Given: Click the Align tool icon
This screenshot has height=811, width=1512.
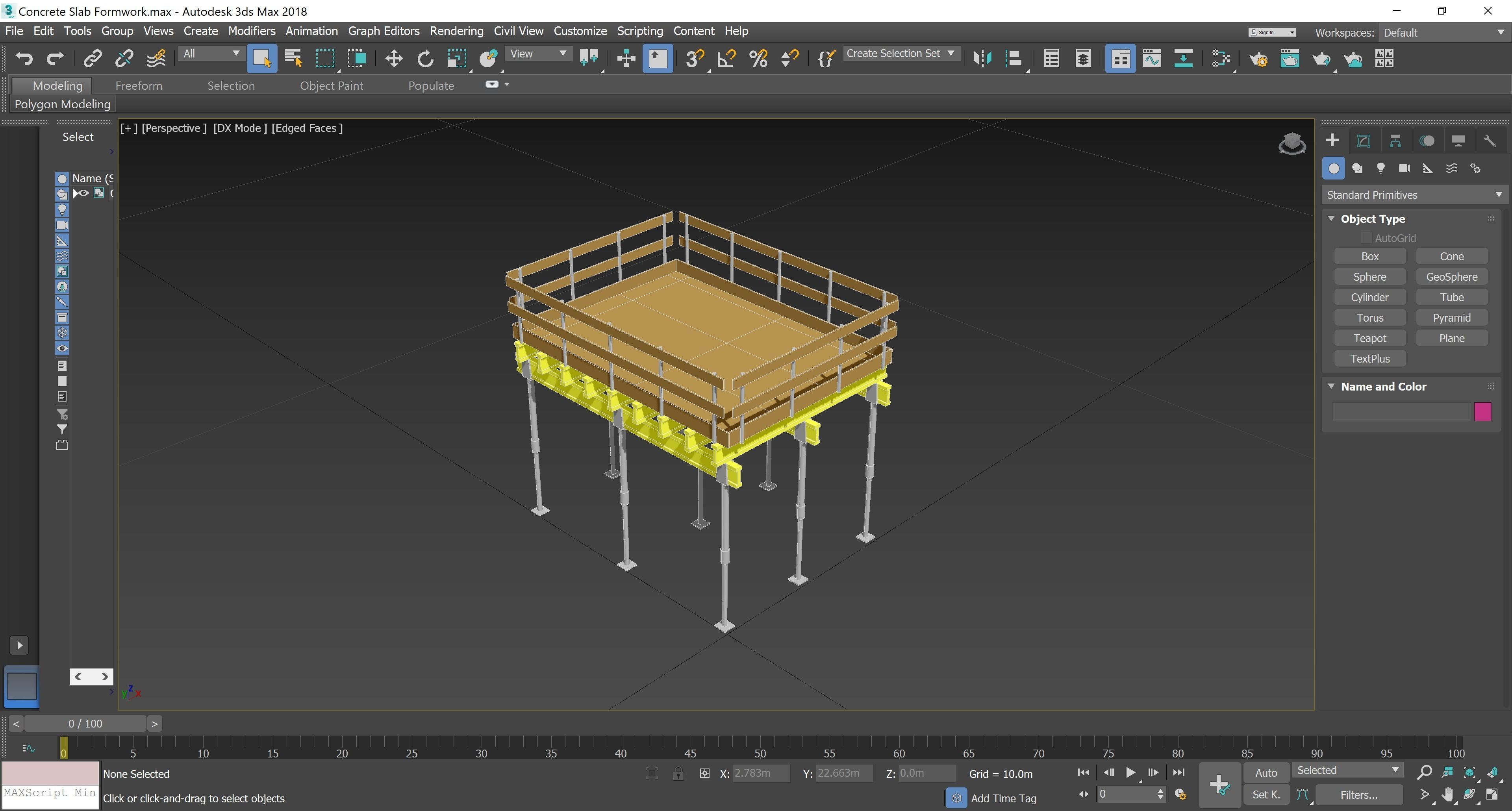Looking at the screenshot, I should (x=1014, y=58).
